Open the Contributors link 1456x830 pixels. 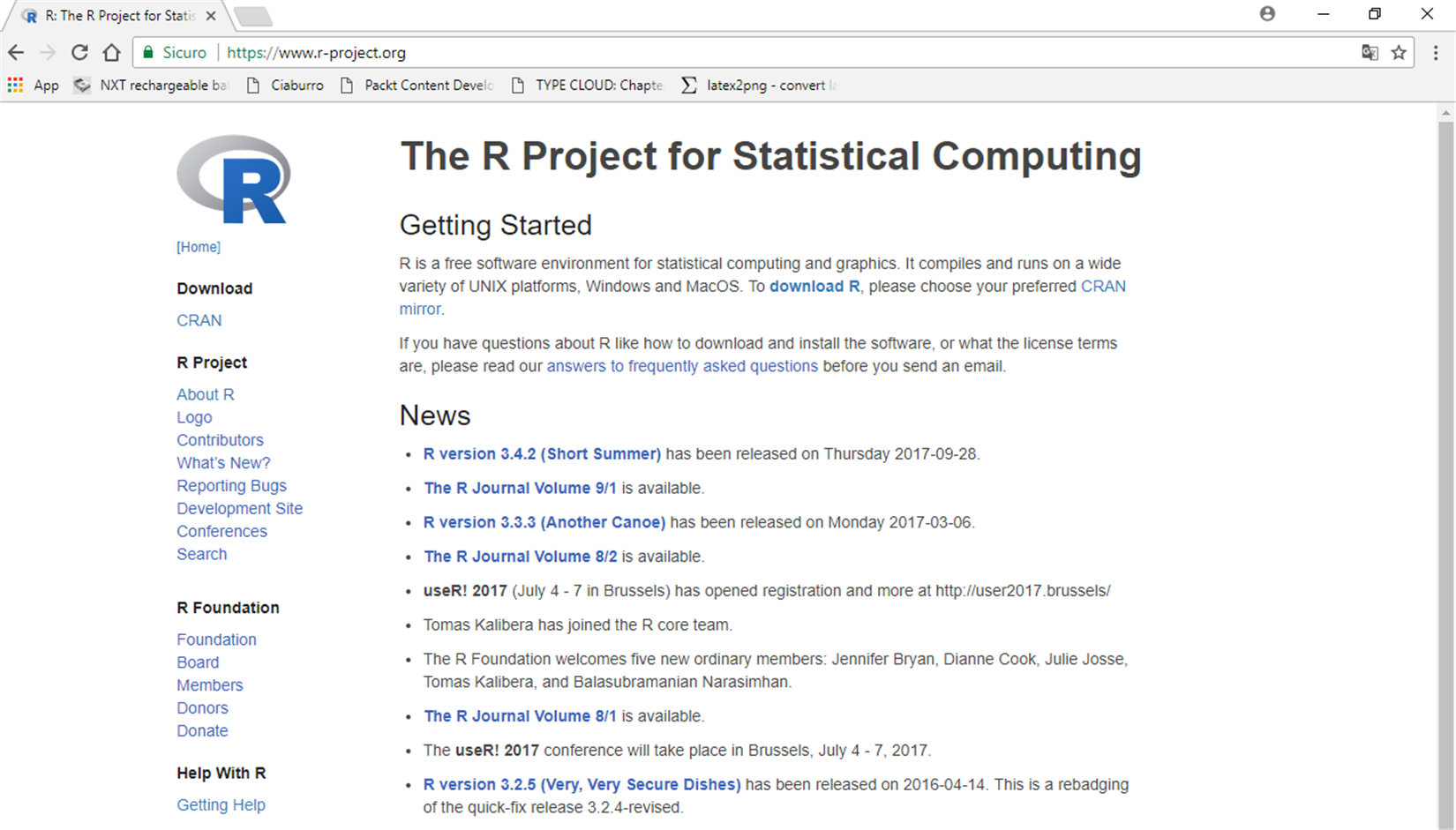[x=220, y=440]
